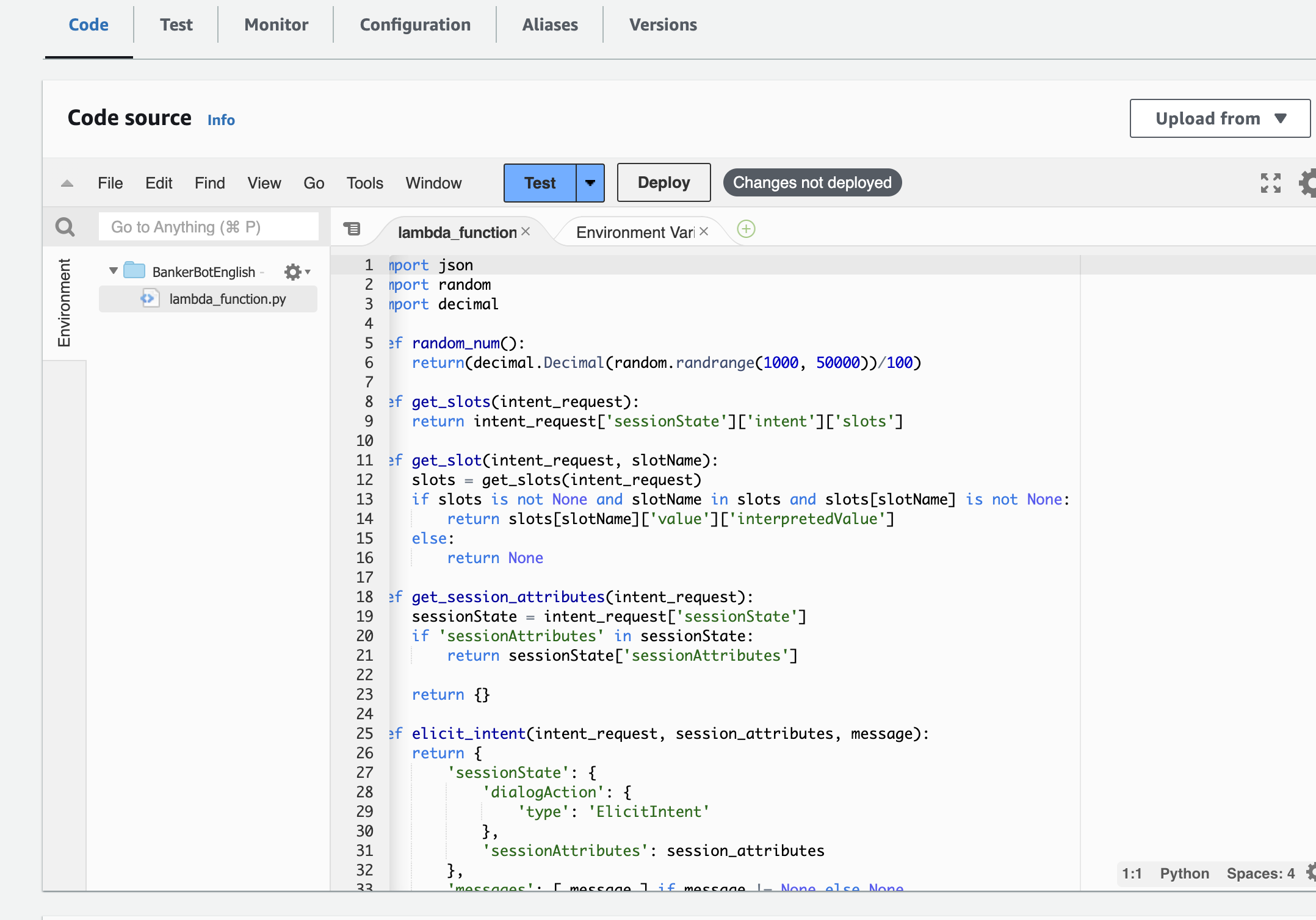Click the green plus new tab icon
This screenshot has width=1316, height=920.
click(746, 229)
